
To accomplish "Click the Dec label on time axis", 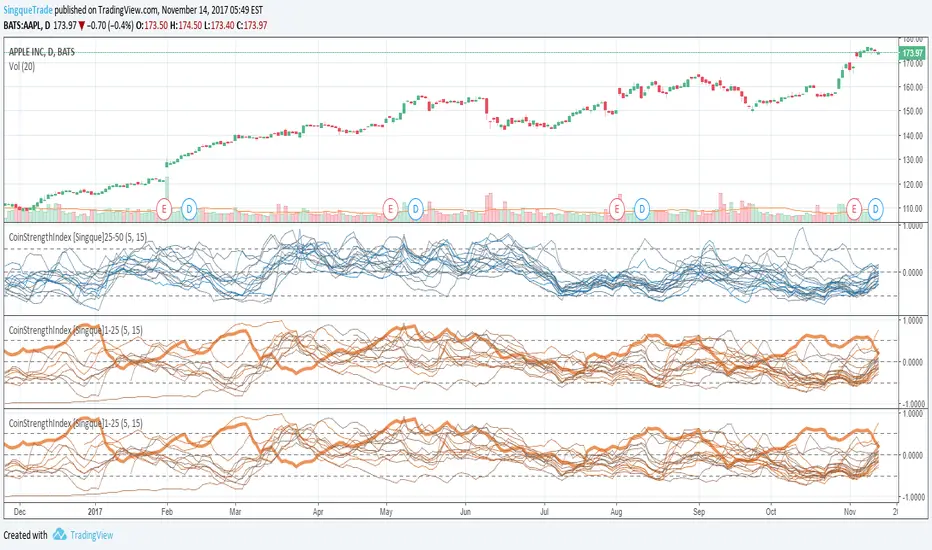I will [x=20, y=511].
